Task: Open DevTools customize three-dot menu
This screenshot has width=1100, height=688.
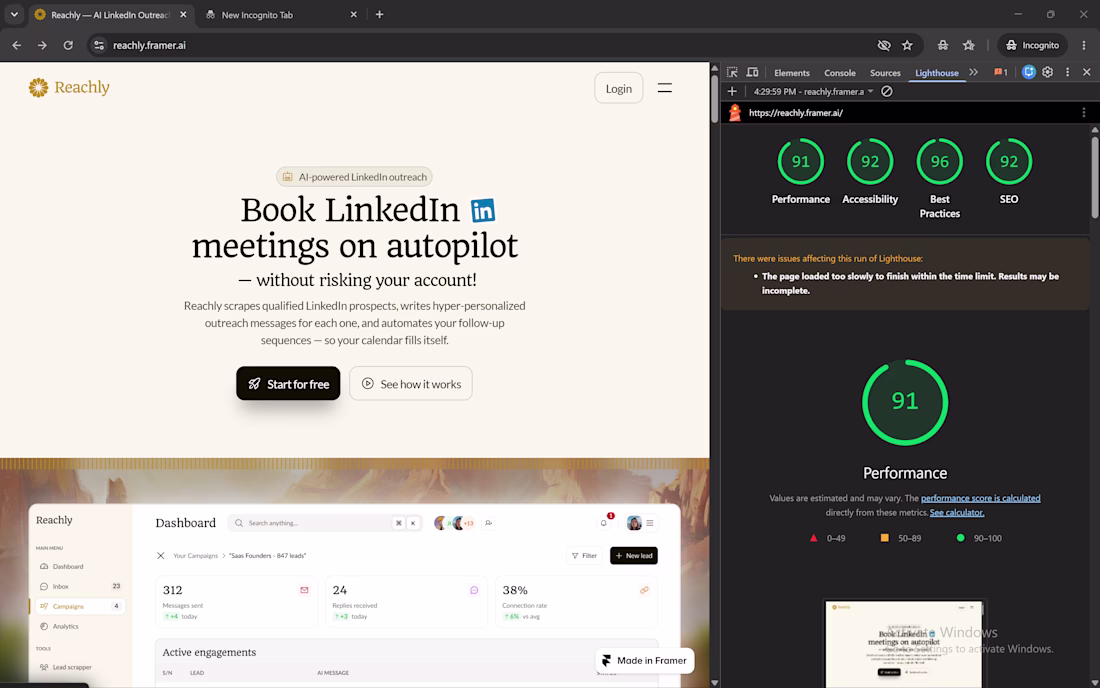Action: (1068, 72)
